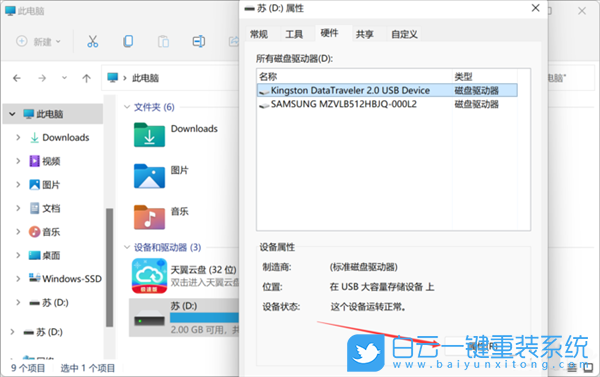Select Kingston DataTraveler 2.0 USB Device row
This screenshot has width=600, height=377.
(x=387, y=90)
